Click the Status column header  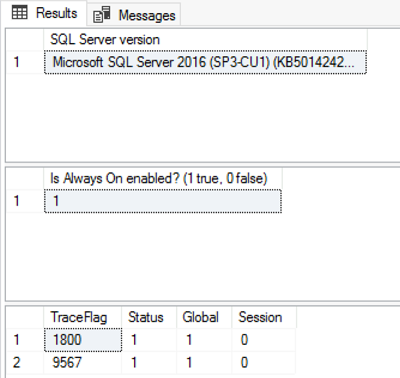coord(149,317)
